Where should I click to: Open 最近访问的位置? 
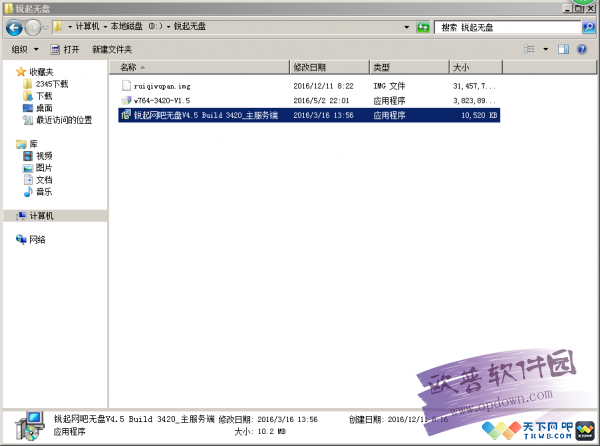[x=64, y=120]
